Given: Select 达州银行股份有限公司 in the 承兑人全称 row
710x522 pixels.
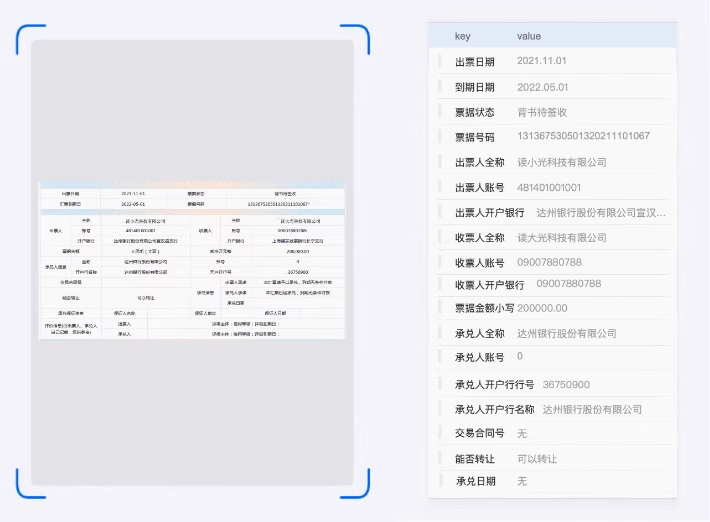Looking at the screenshot, I should (x=567, y=334).
